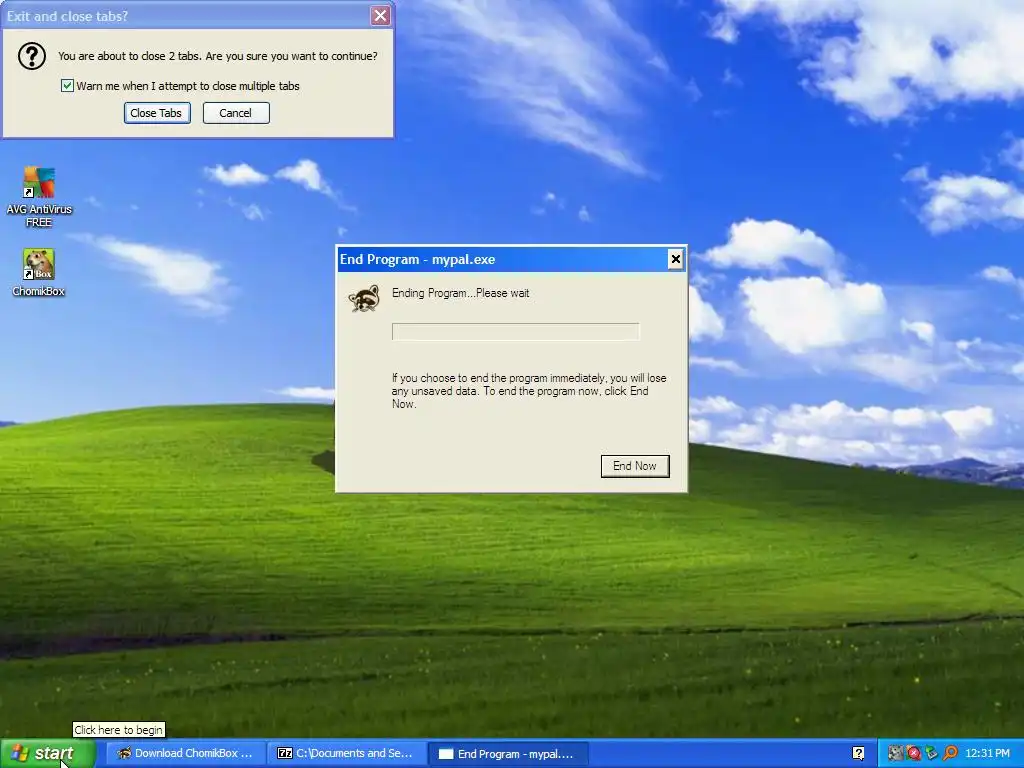
Task: Open the grey pixelated tray icon
Action: [895, 754]
